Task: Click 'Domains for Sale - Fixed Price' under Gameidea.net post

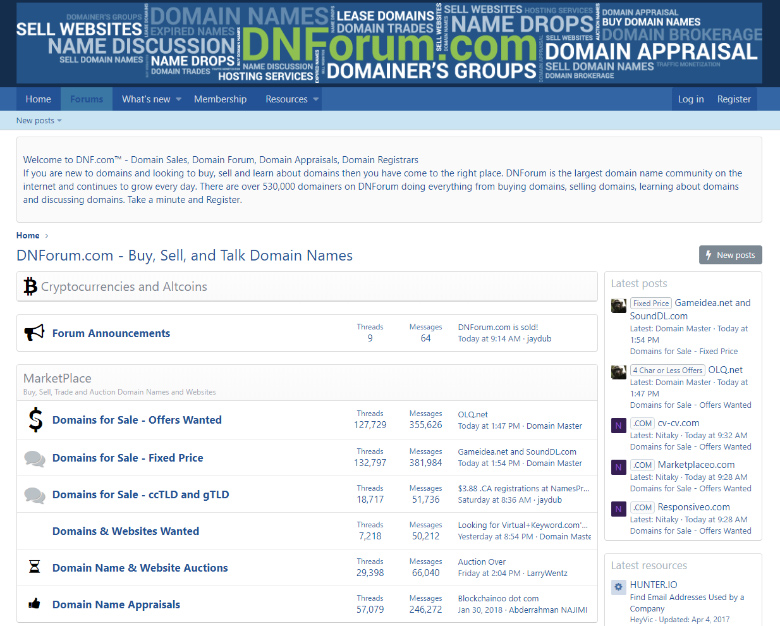Action: coord(683,351)
